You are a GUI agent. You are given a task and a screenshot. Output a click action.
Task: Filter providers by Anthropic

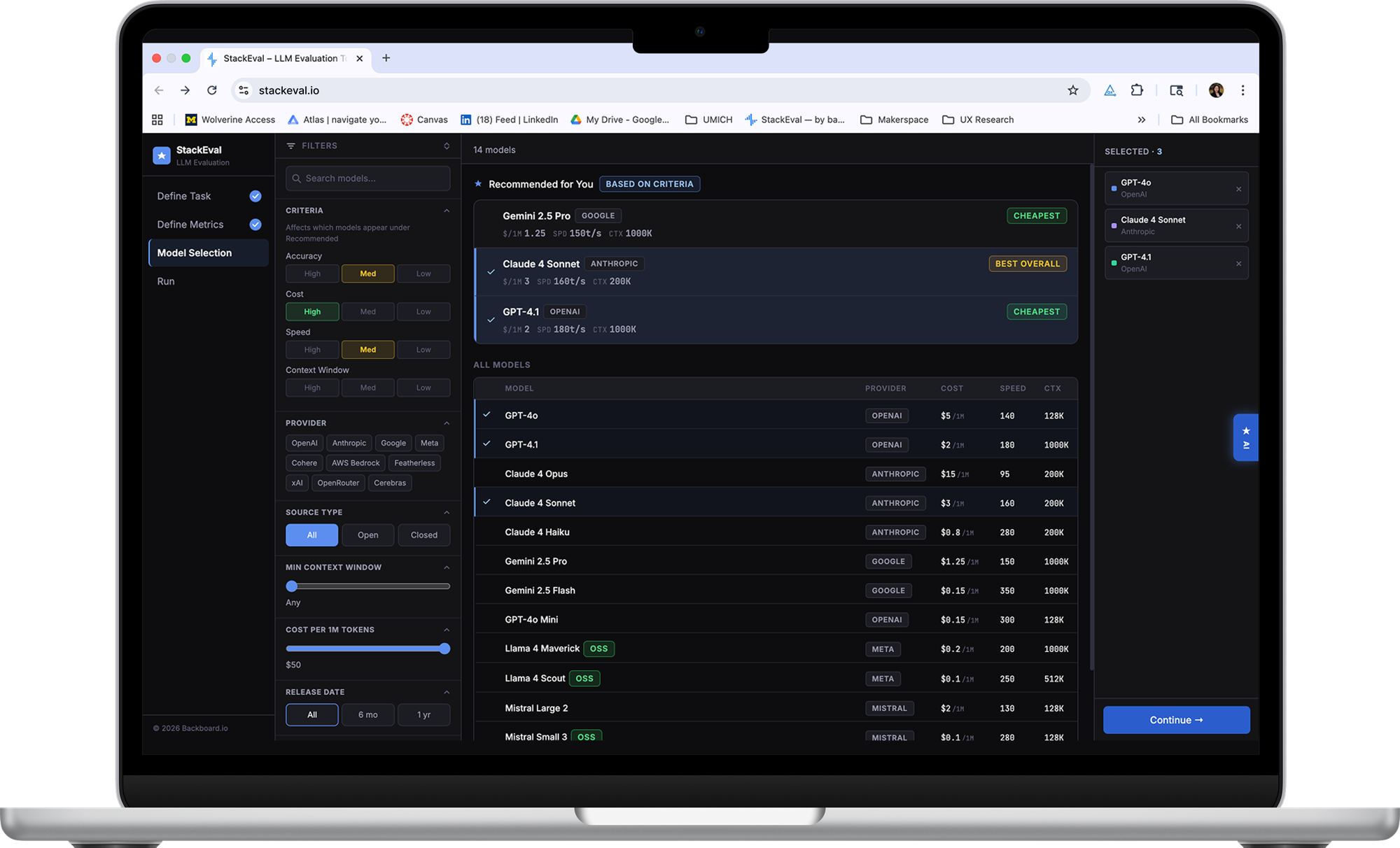[x=349, y=443]
